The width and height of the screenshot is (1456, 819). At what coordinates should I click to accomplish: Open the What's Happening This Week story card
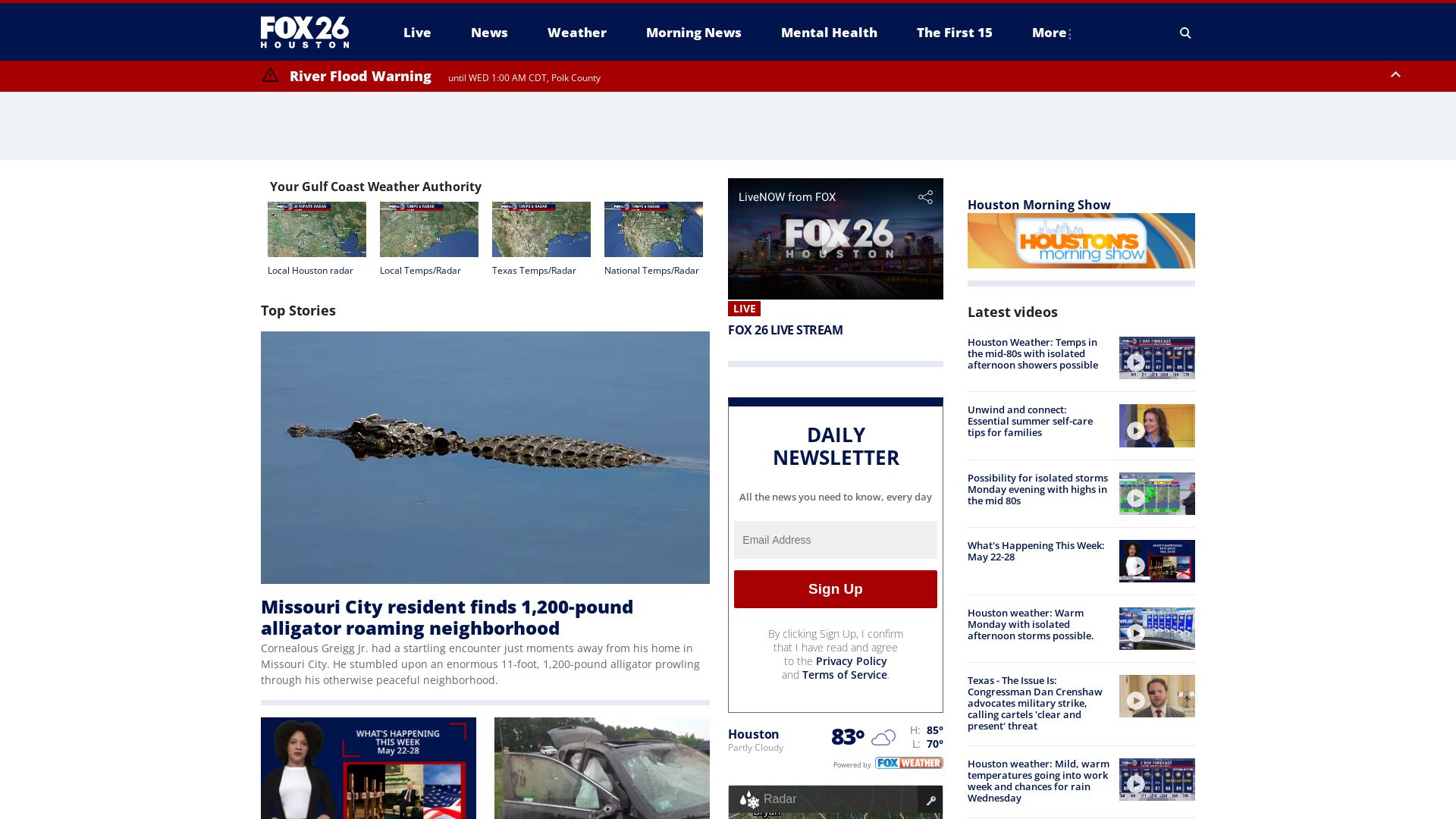click(369, 768)
